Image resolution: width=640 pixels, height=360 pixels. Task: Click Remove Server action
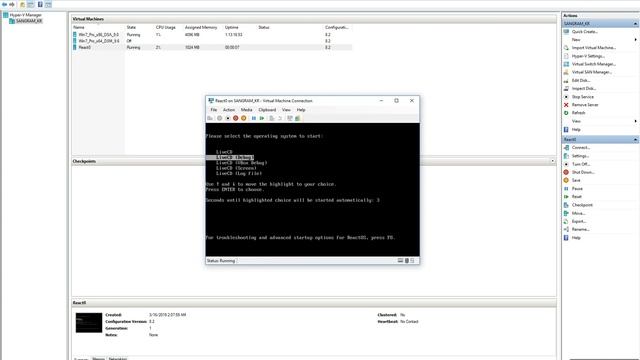click(585, 105)
